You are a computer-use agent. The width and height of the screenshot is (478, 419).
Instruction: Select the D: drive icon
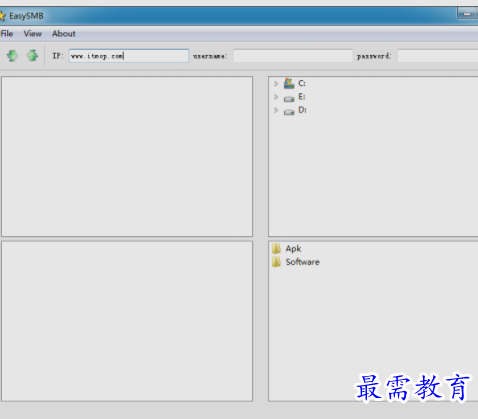[x=289, y=112]
